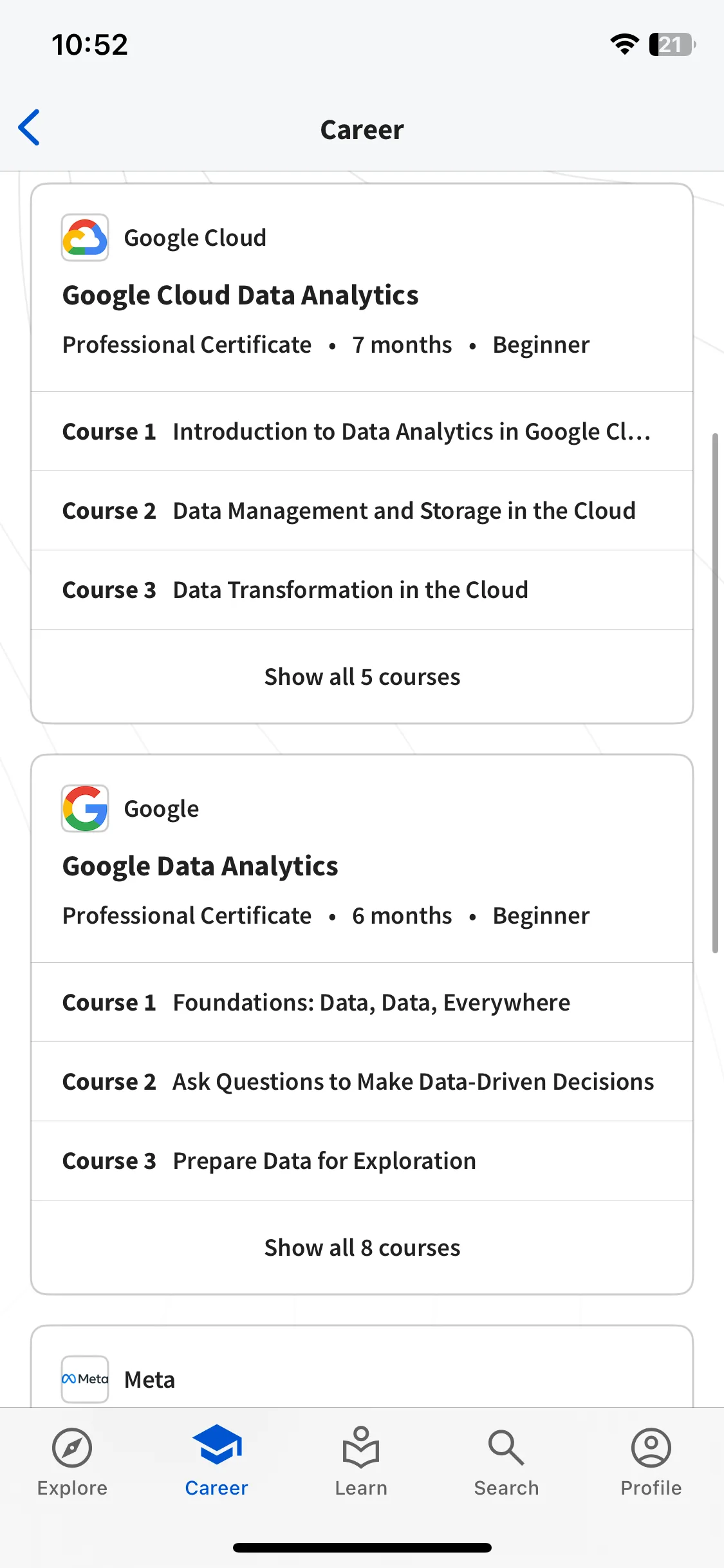Open Google Cloud Data Analytics certificate title
The image size is (724, 1568).
click(241, 295)
